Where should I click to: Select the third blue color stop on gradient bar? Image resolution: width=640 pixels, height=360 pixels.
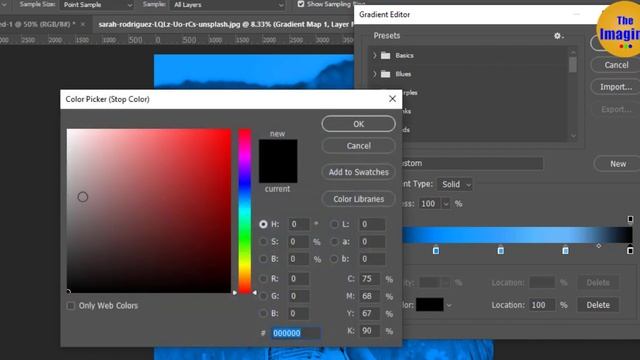pyautogui.click(x=565, y=250)
